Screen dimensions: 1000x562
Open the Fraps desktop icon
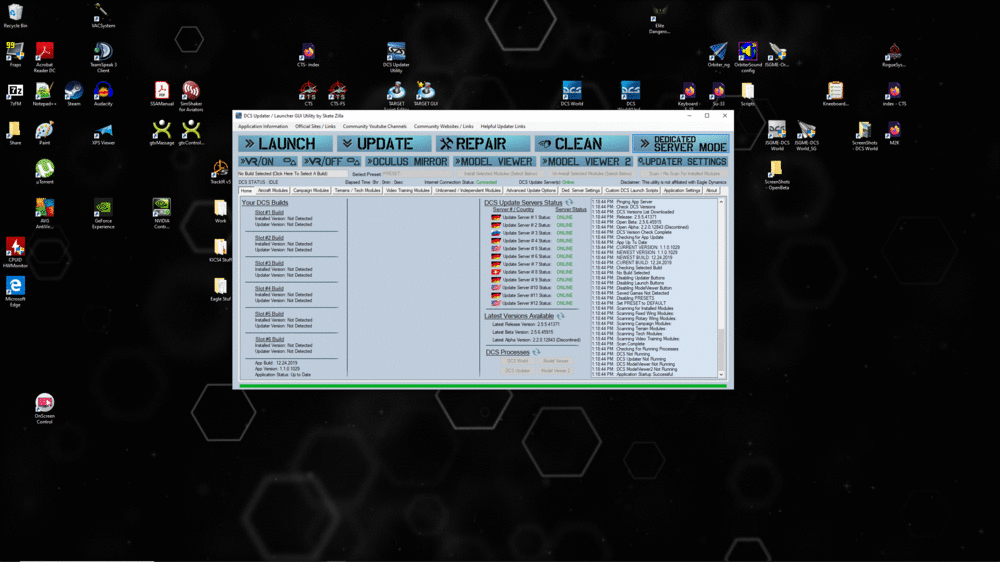coord(15,55)
